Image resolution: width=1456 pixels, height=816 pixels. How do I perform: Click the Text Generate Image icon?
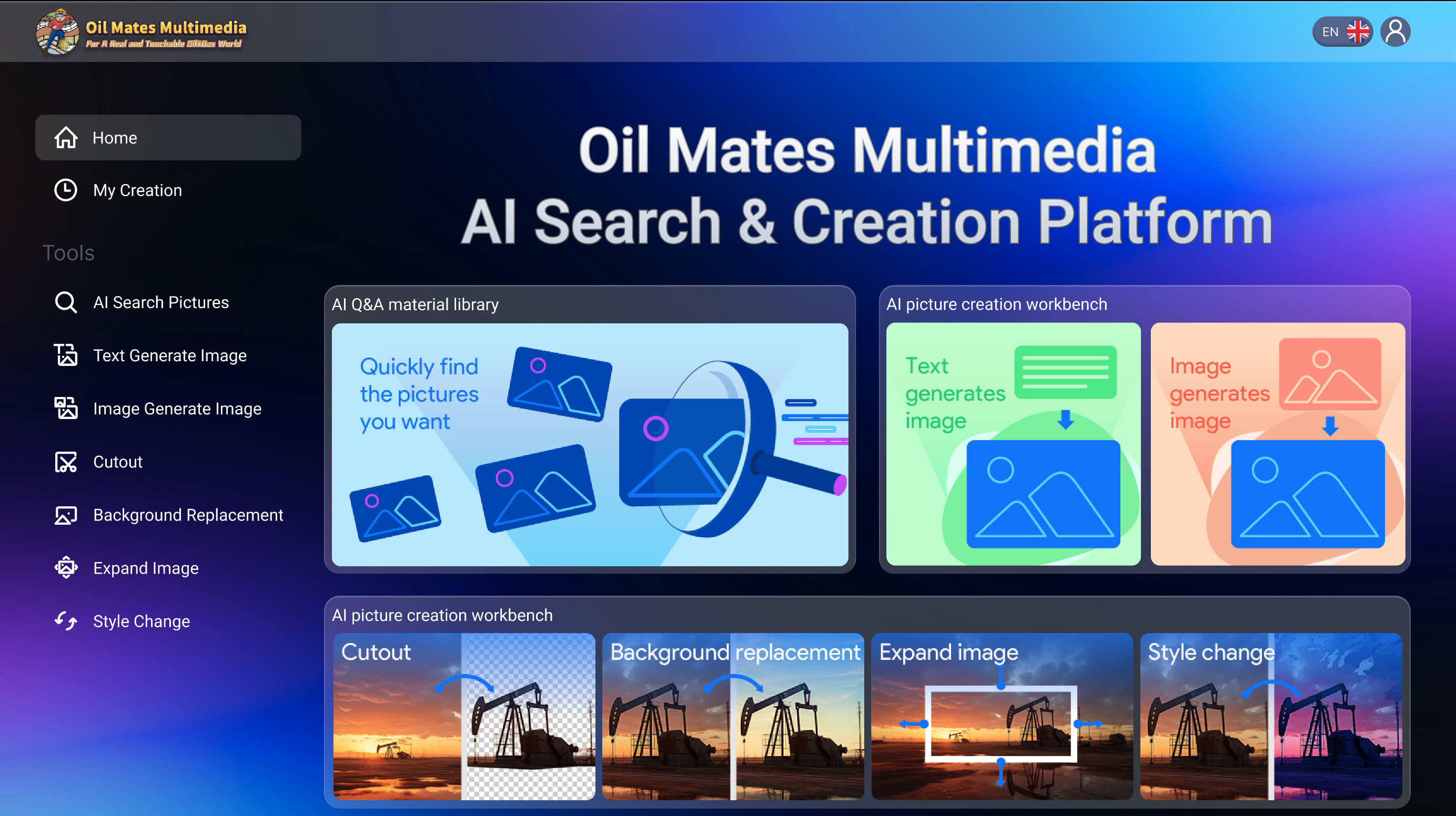click(66, 355)
